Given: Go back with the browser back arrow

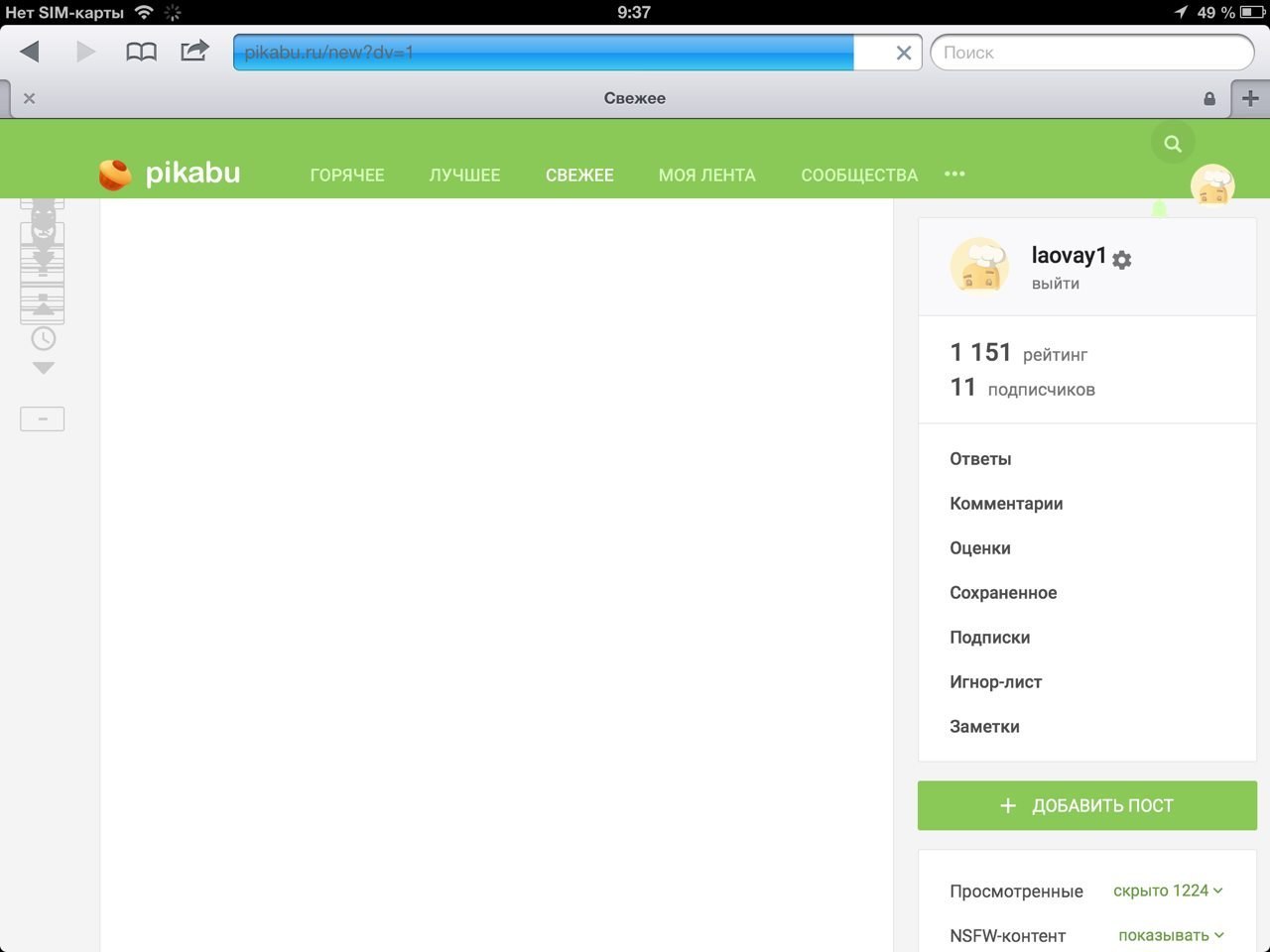Looking at the screenshot, I should (30, 52).
